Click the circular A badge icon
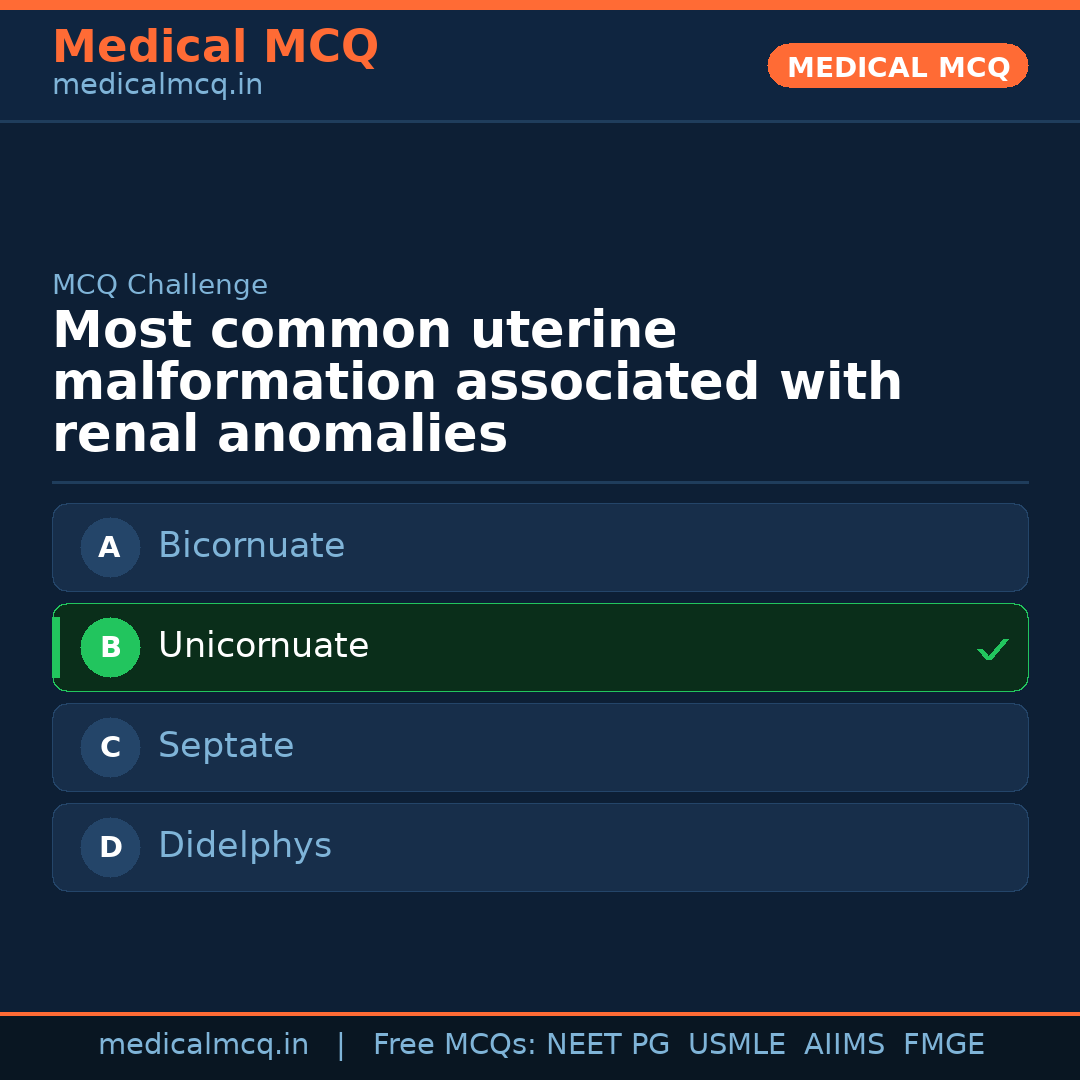 [x=110, y=547]
